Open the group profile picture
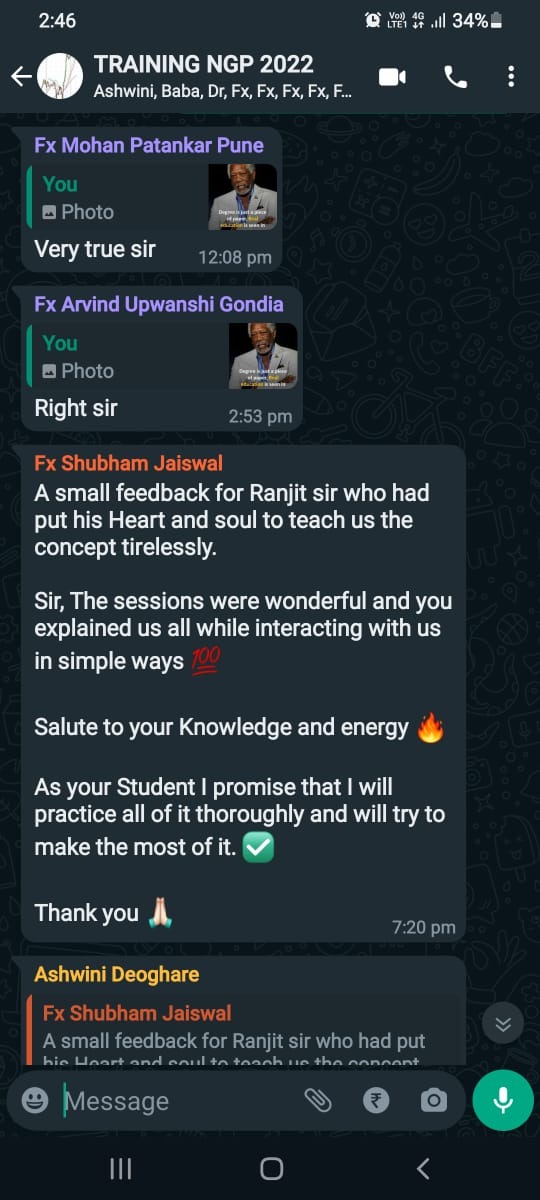This screenshot has height=1200, width=540. (x=59, y=76)
